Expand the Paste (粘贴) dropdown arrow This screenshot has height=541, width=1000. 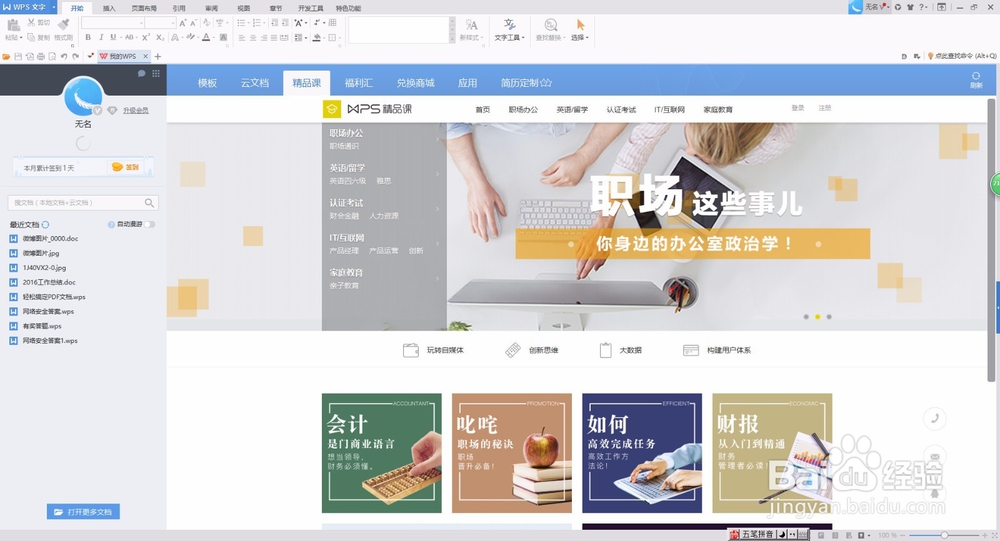[20, 38]
